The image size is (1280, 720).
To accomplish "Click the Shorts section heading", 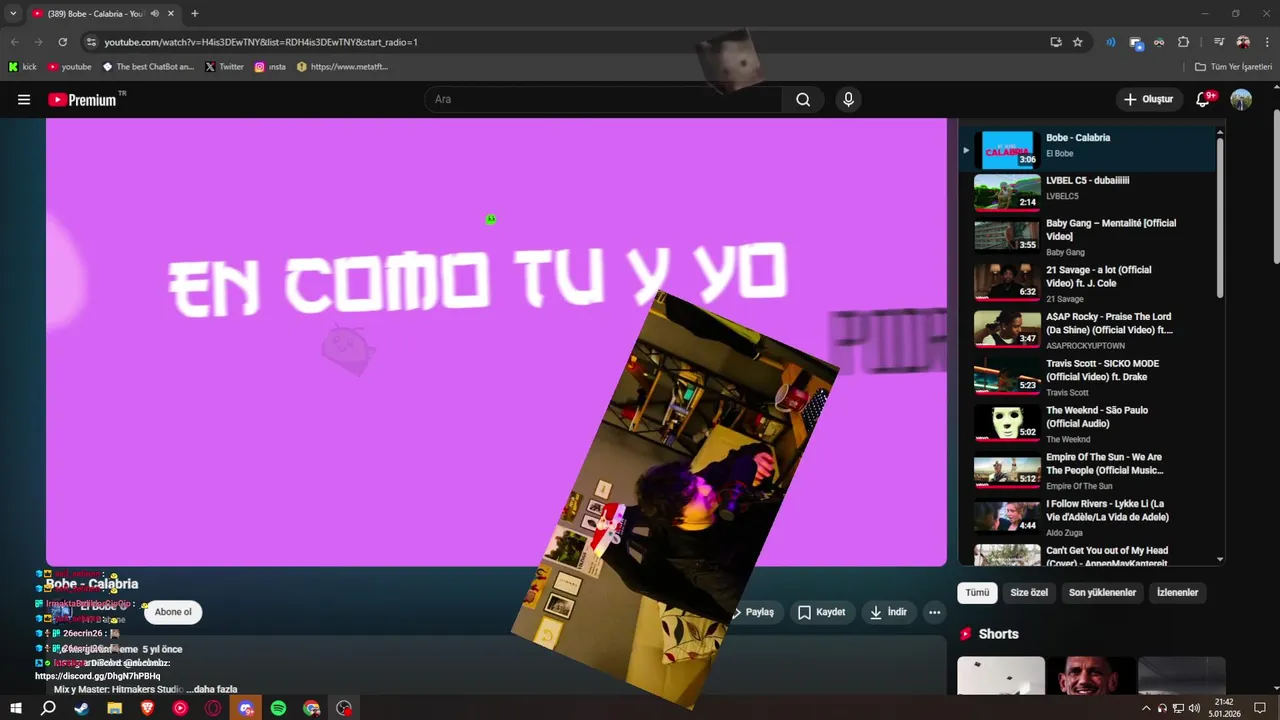I will pos(998,634).
